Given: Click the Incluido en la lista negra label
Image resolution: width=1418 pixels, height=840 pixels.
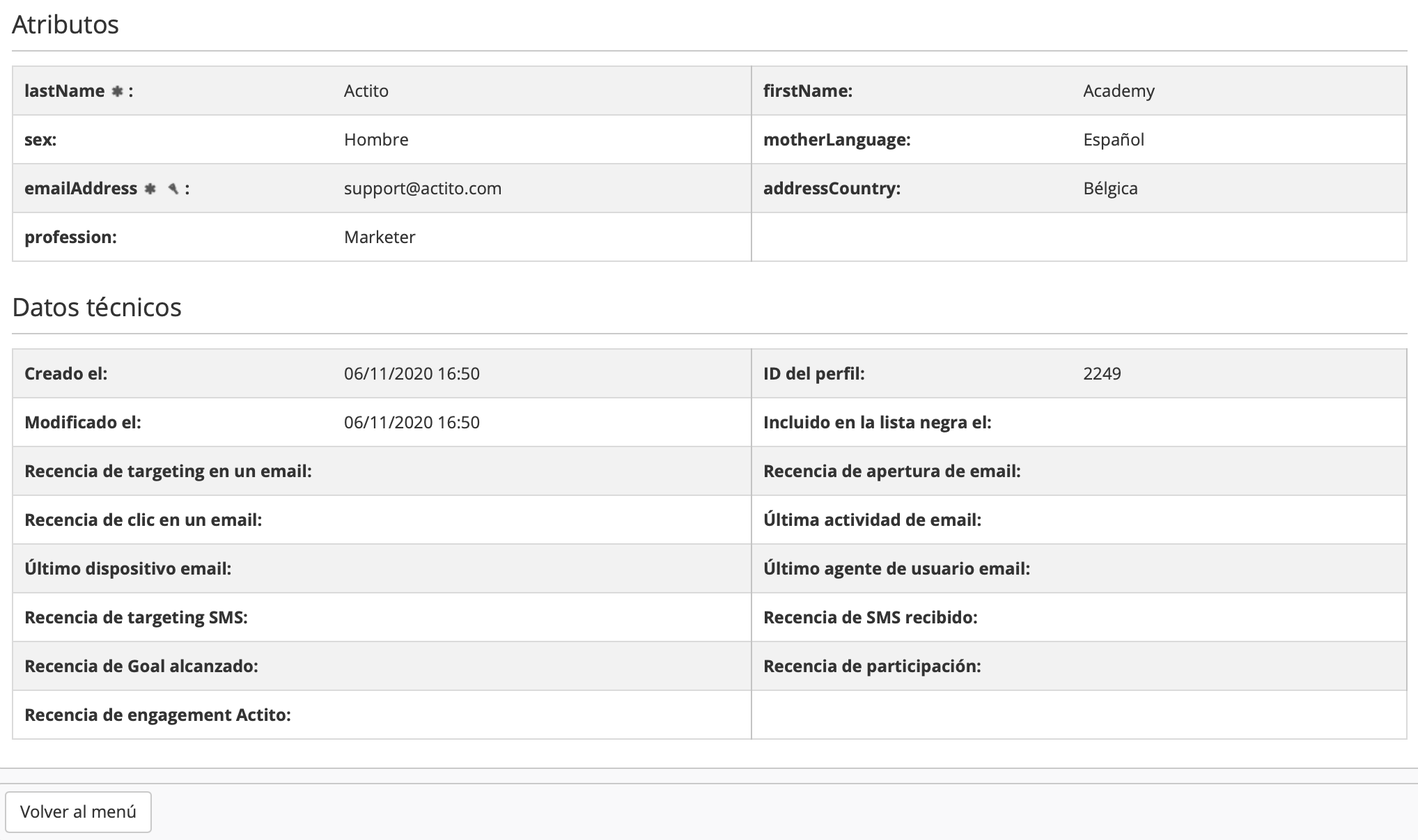Looking at the screenshot, I should pyautogui.click(x=876, y=423).
